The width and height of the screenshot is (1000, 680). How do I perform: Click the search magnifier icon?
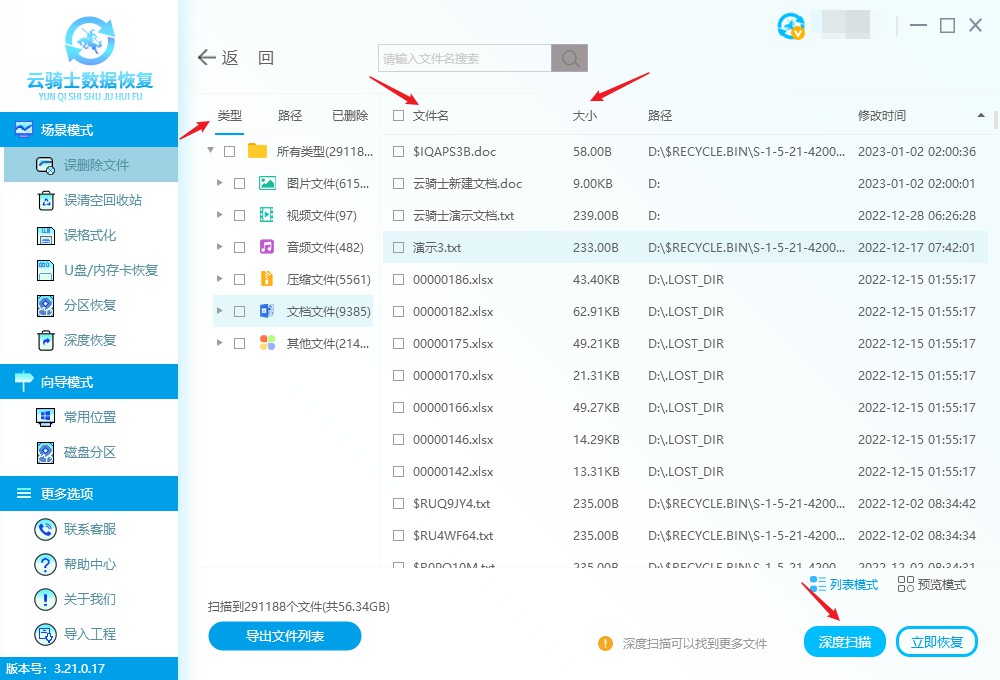[x=569, y=58]
